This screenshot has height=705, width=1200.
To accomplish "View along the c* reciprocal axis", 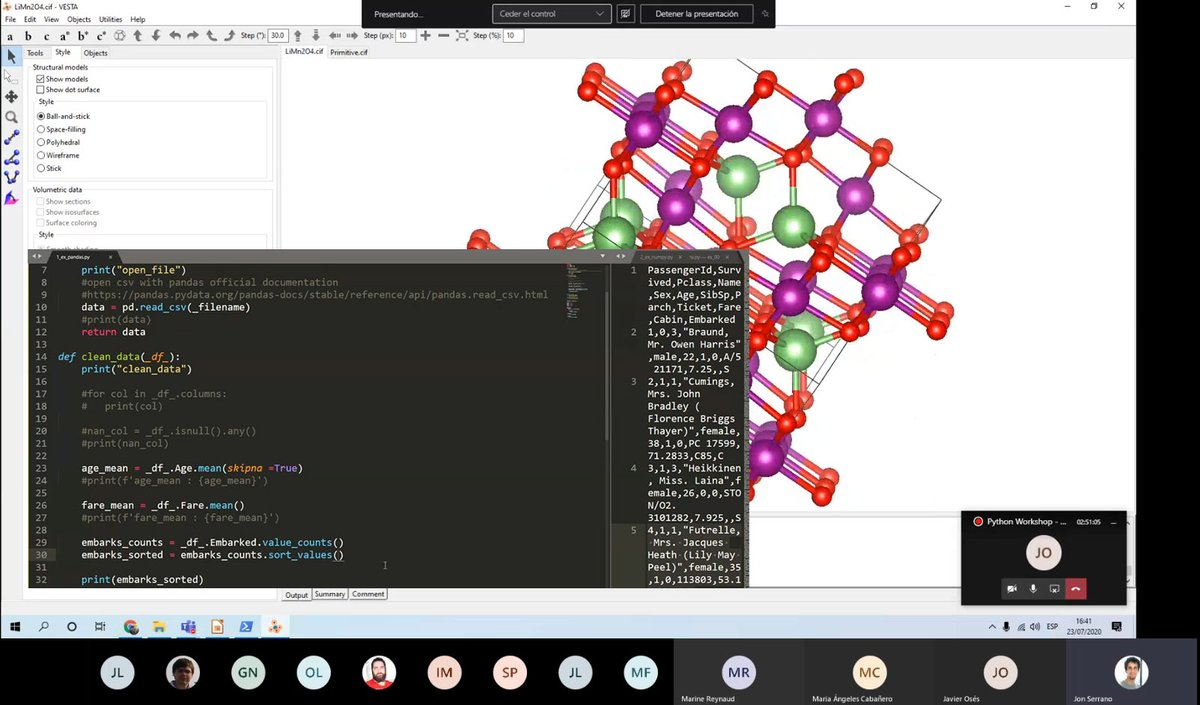I will [x=101, y=36].
